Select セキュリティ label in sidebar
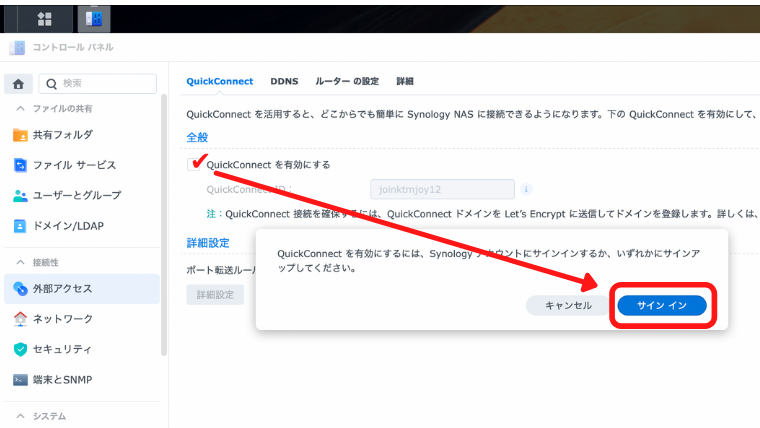This screenshot has width=760, height=428. pyautogui.click(x=62, y=349)
